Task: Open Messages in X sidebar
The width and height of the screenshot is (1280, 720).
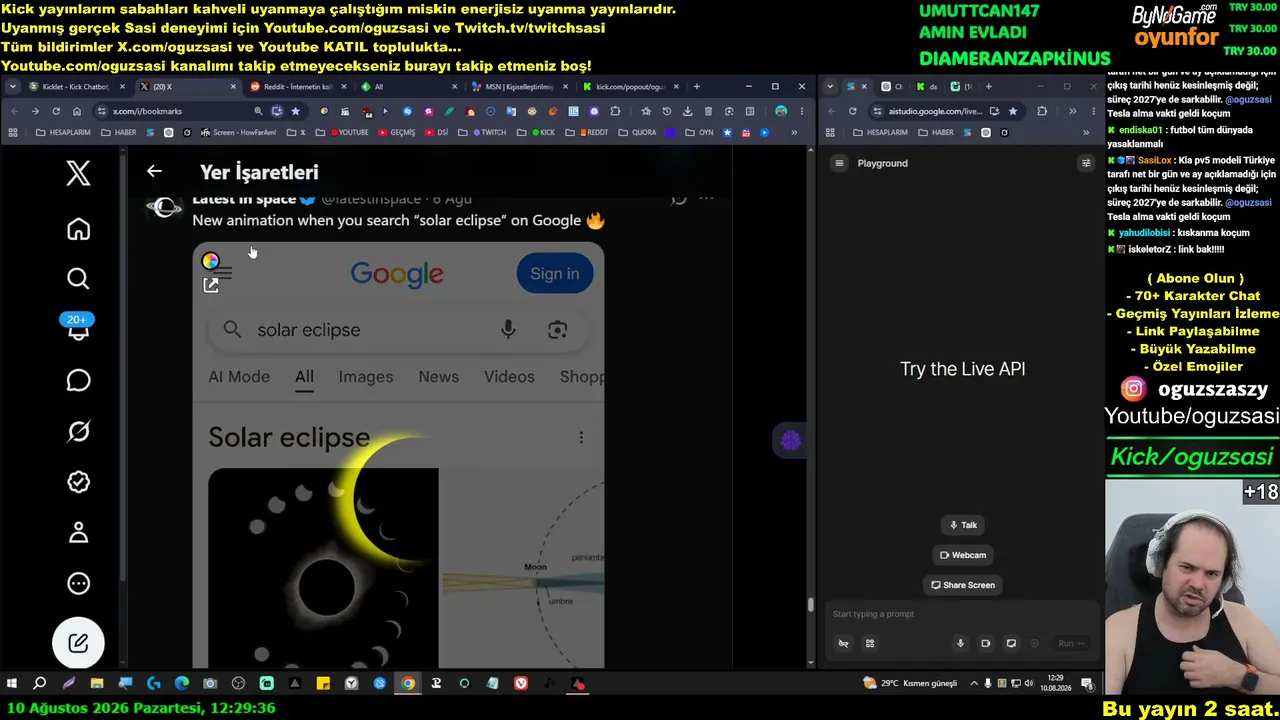Action: [78, 381]
